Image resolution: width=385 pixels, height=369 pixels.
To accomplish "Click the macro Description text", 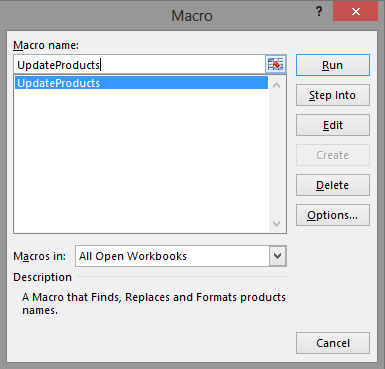I will tap(154, 304).
